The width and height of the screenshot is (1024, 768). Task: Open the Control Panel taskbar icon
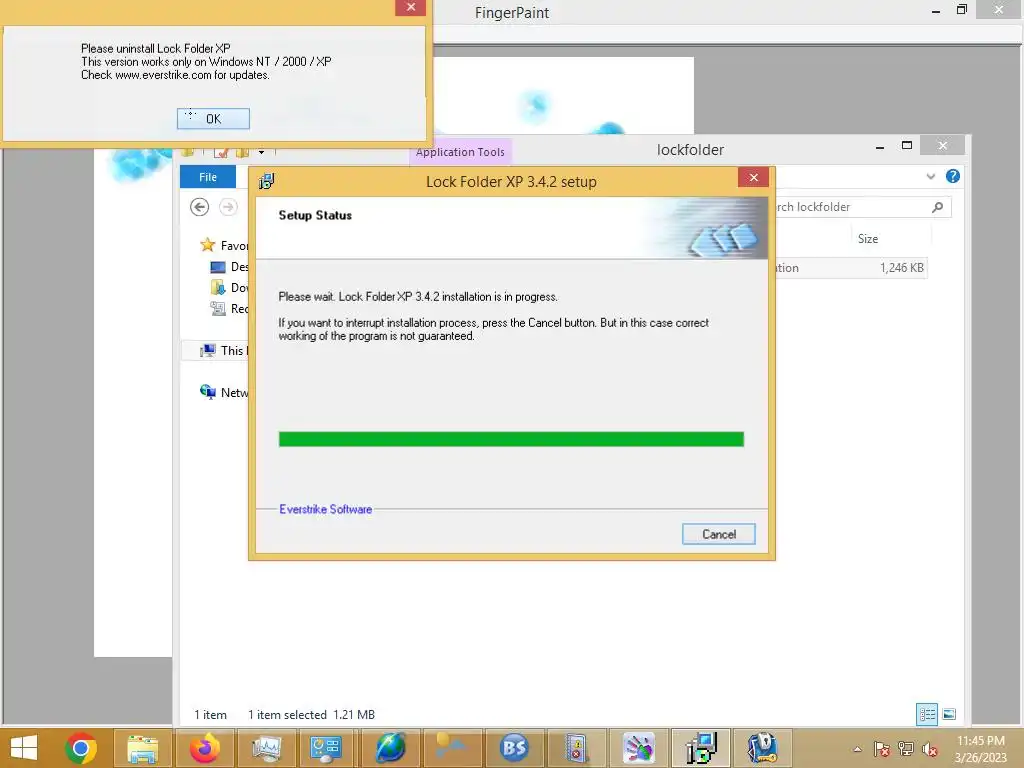click(325, 748)
